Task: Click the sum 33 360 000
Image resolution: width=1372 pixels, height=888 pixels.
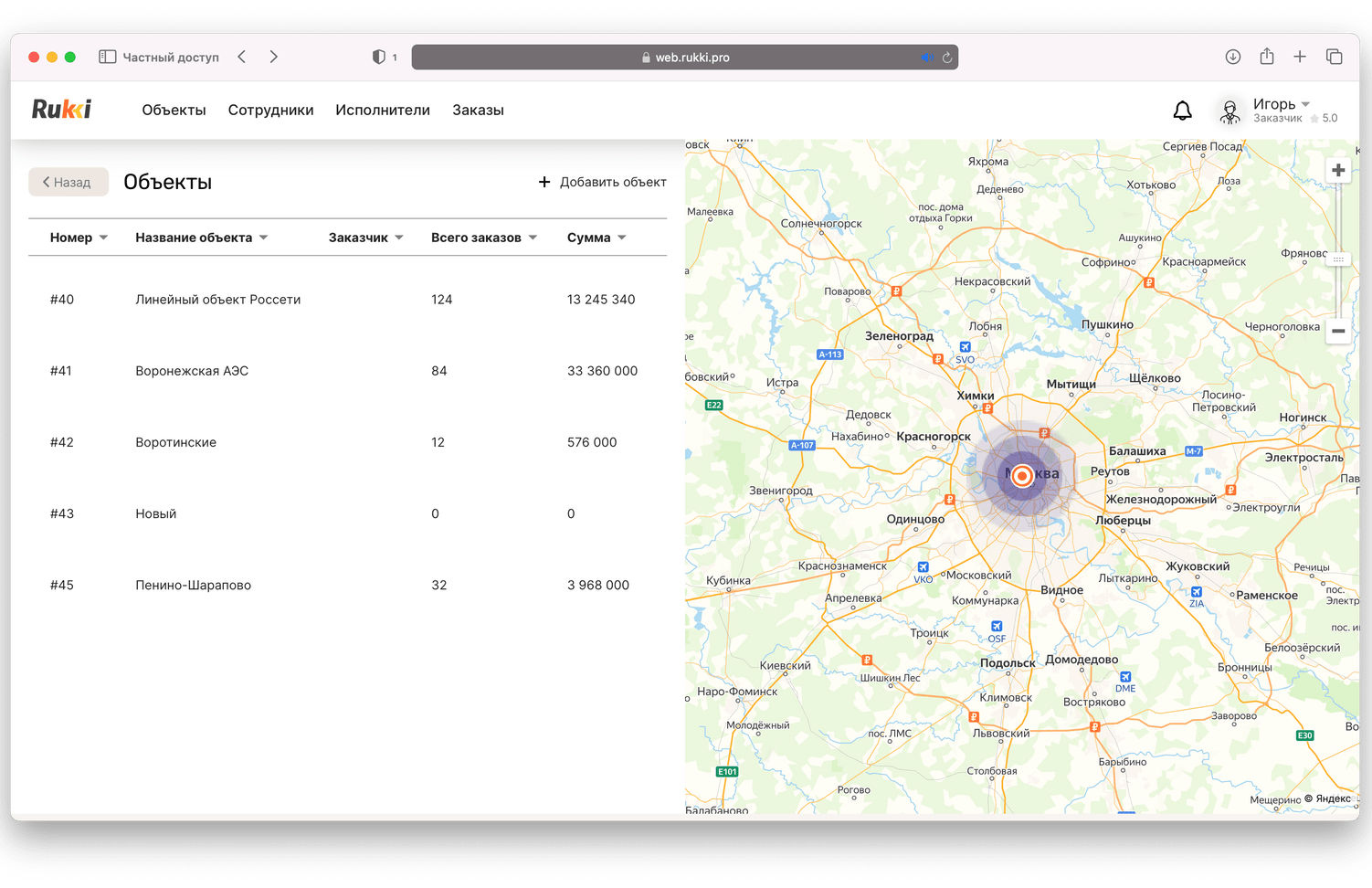Action: click(x=602, y=371)
